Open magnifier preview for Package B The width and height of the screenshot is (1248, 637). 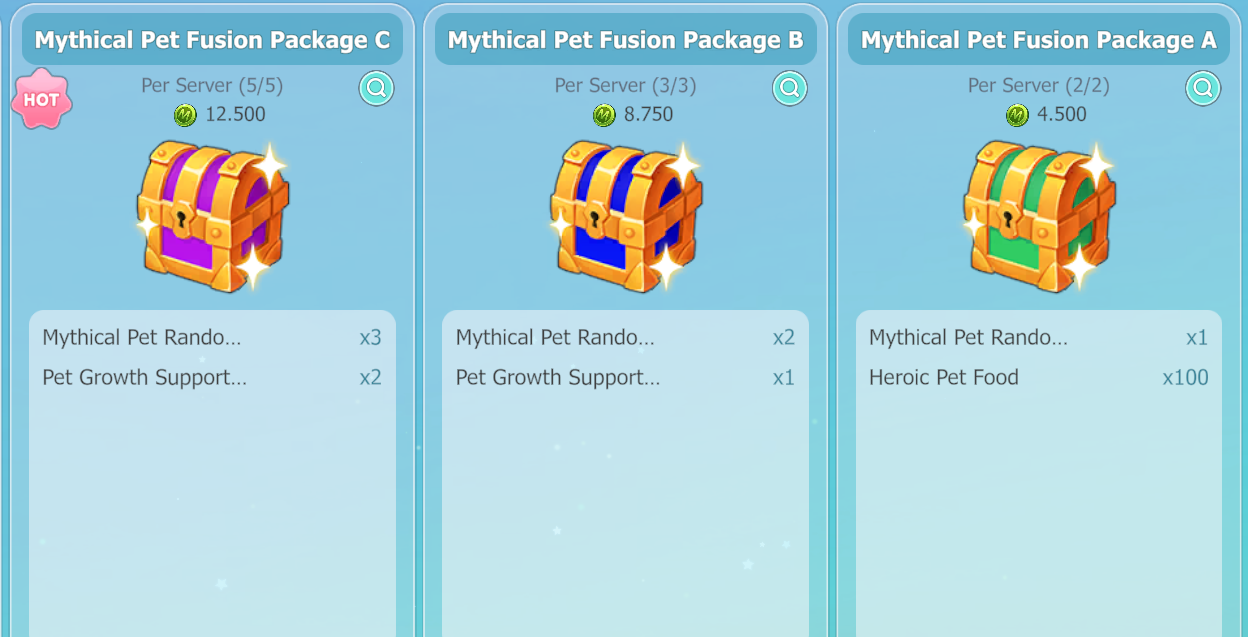click(790, 88)
